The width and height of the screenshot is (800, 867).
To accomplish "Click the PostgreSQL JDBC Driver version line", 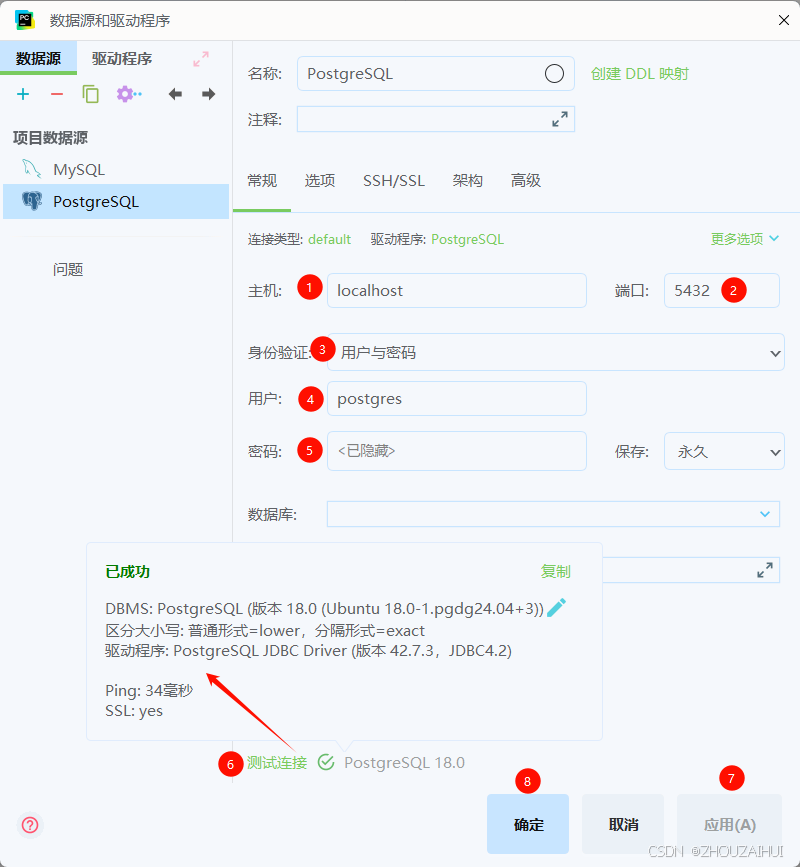I will coord(309,650).
